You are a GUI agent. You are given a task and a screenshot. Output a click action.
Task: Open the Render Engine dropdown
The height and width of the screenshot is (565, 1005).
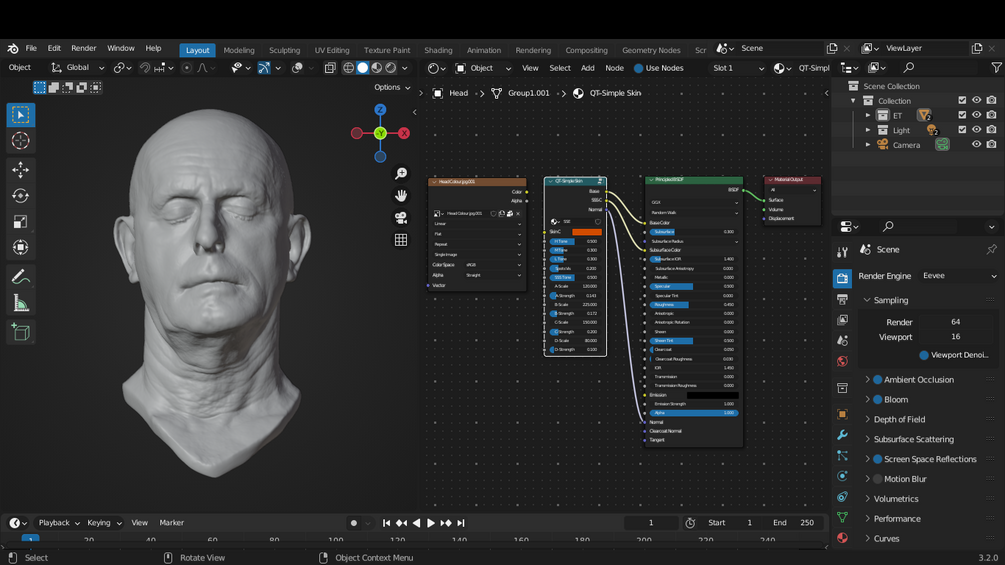959,276
